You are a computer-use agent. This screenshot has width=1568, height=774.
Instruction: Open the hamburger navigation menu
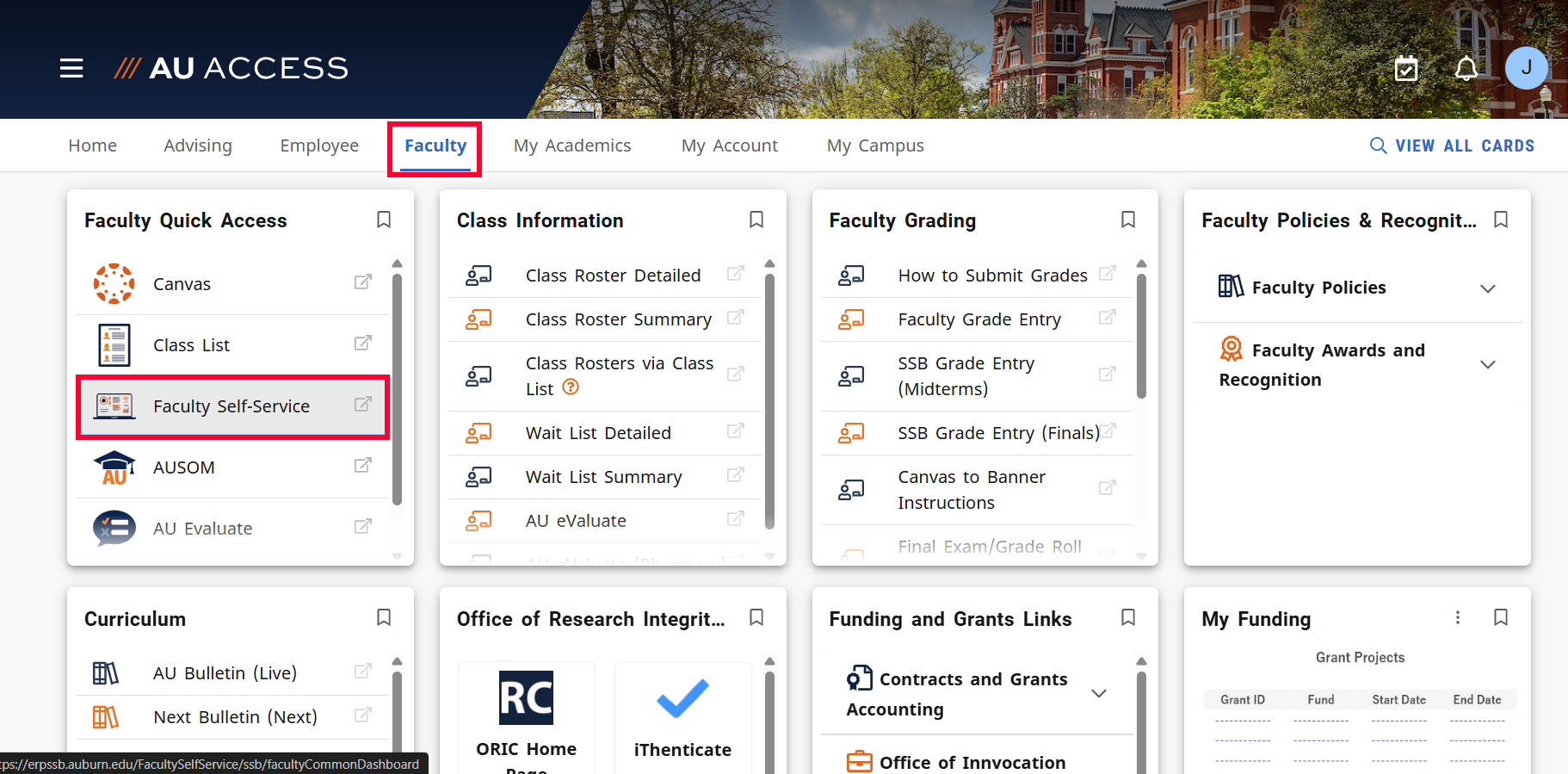tap(71, 68)
